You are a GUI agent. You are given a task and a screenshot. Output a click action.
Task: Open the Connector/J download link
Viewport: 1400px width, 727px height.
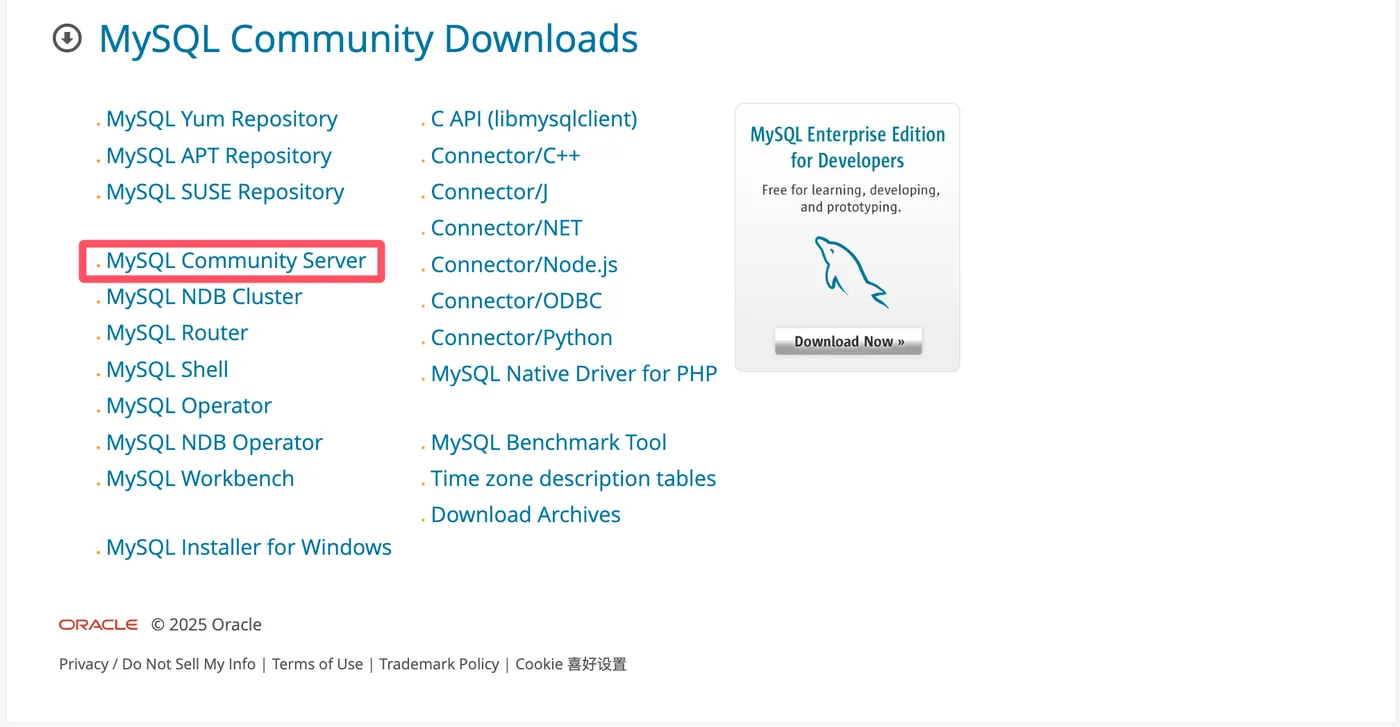(x=489, y=192)
